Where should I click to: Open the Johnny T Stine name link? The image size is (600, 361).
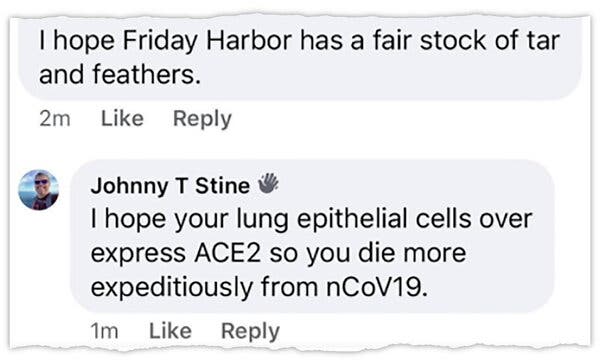[170, 186]
